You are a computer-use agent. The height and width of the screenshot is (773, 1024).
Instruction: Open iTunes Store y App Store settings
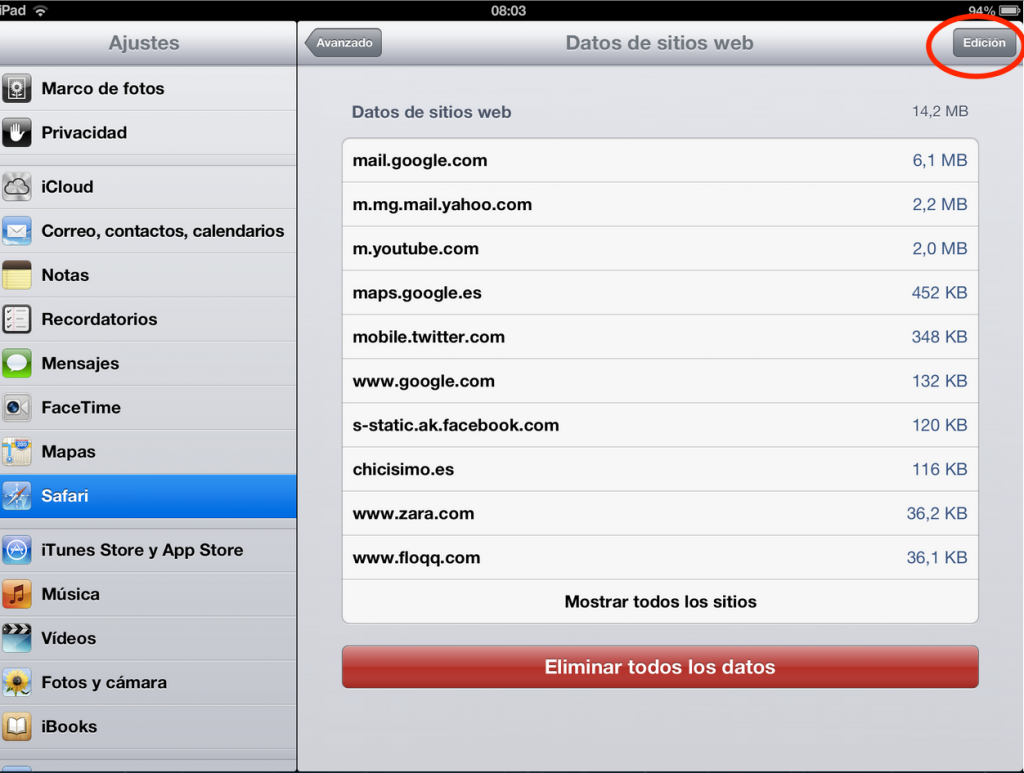[x=148, y=550]
